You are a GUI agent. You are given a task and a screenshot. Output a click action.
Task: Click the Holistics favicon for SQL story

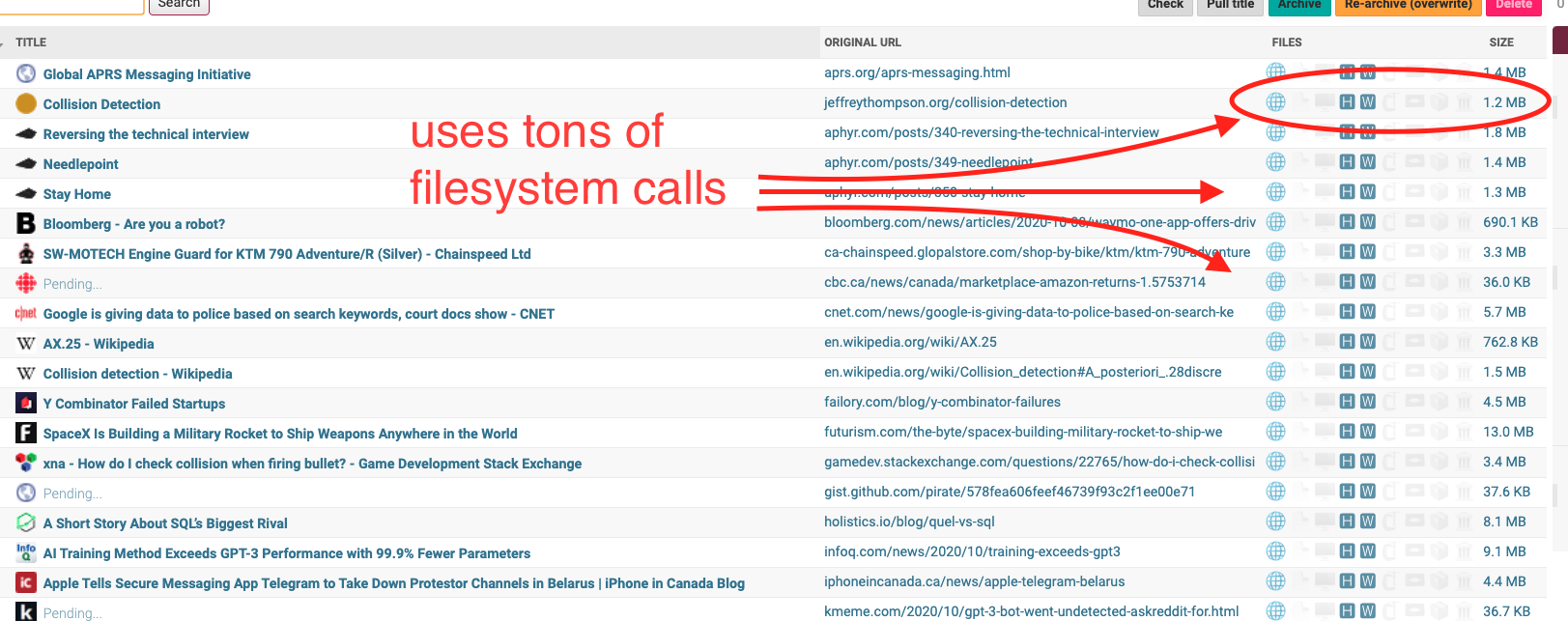click(x=26, y=522)
